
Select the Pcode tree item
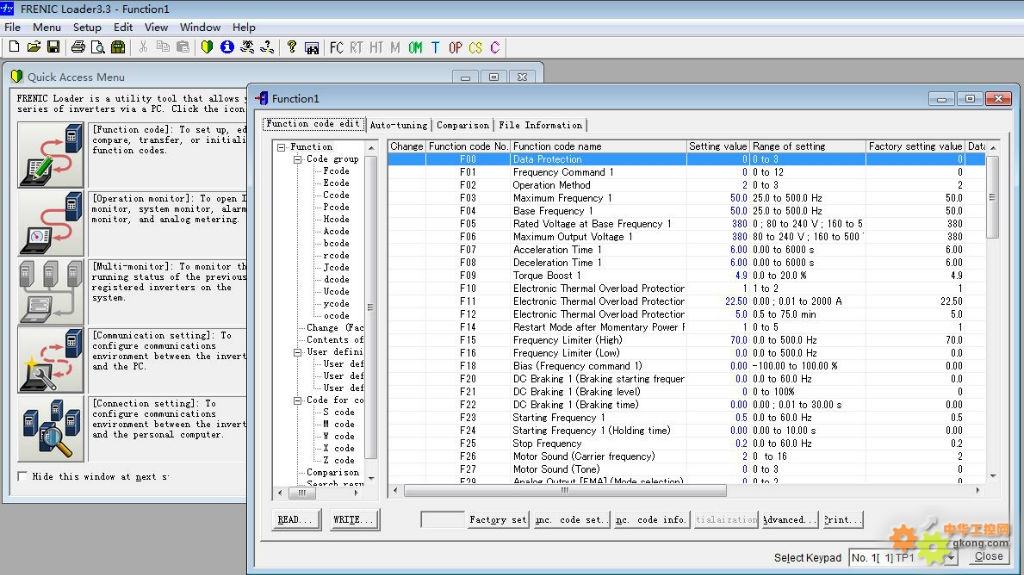336,207
